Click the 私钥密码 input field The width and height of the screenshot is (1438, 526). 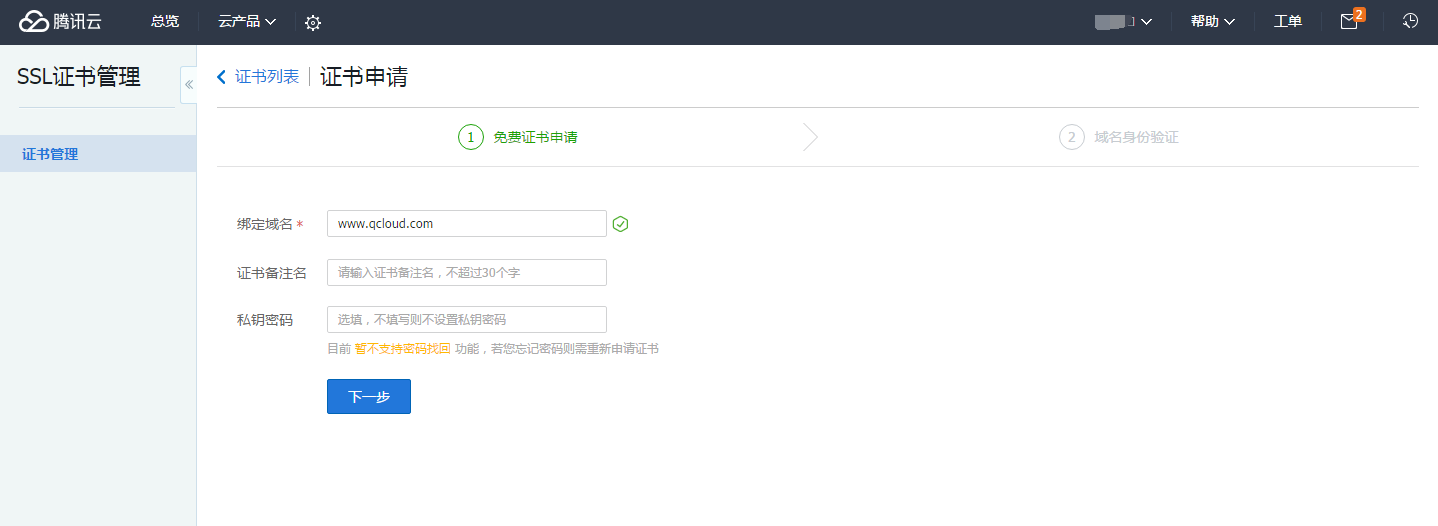coord(466,320)
